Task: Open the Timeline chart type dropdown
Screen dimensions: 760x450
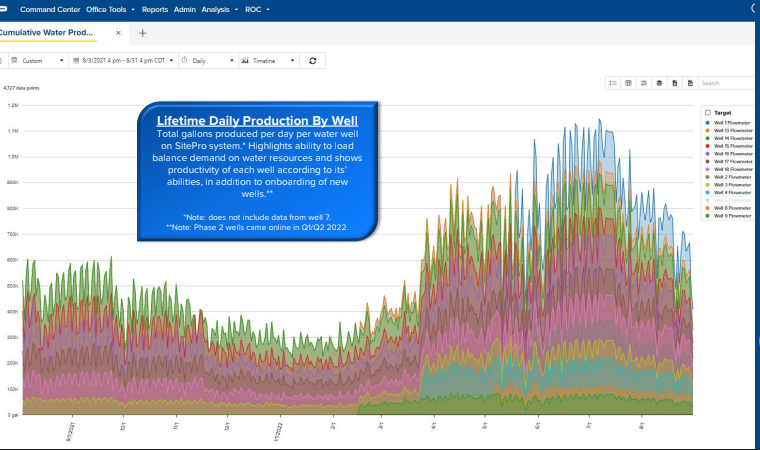Action: [x=270, y=61]
